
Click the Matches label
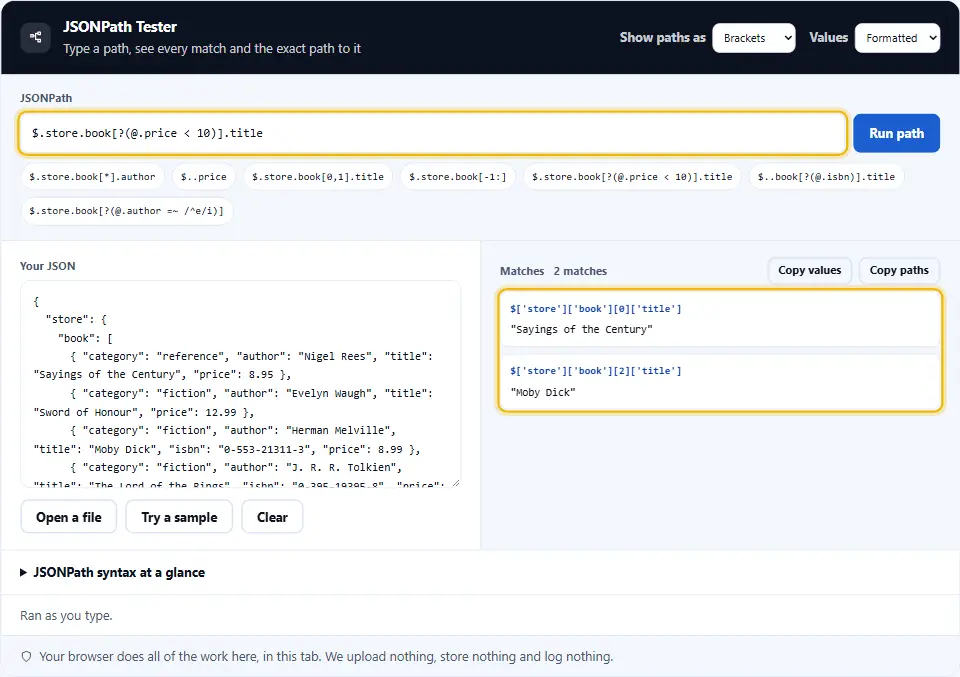click(522, 271)
